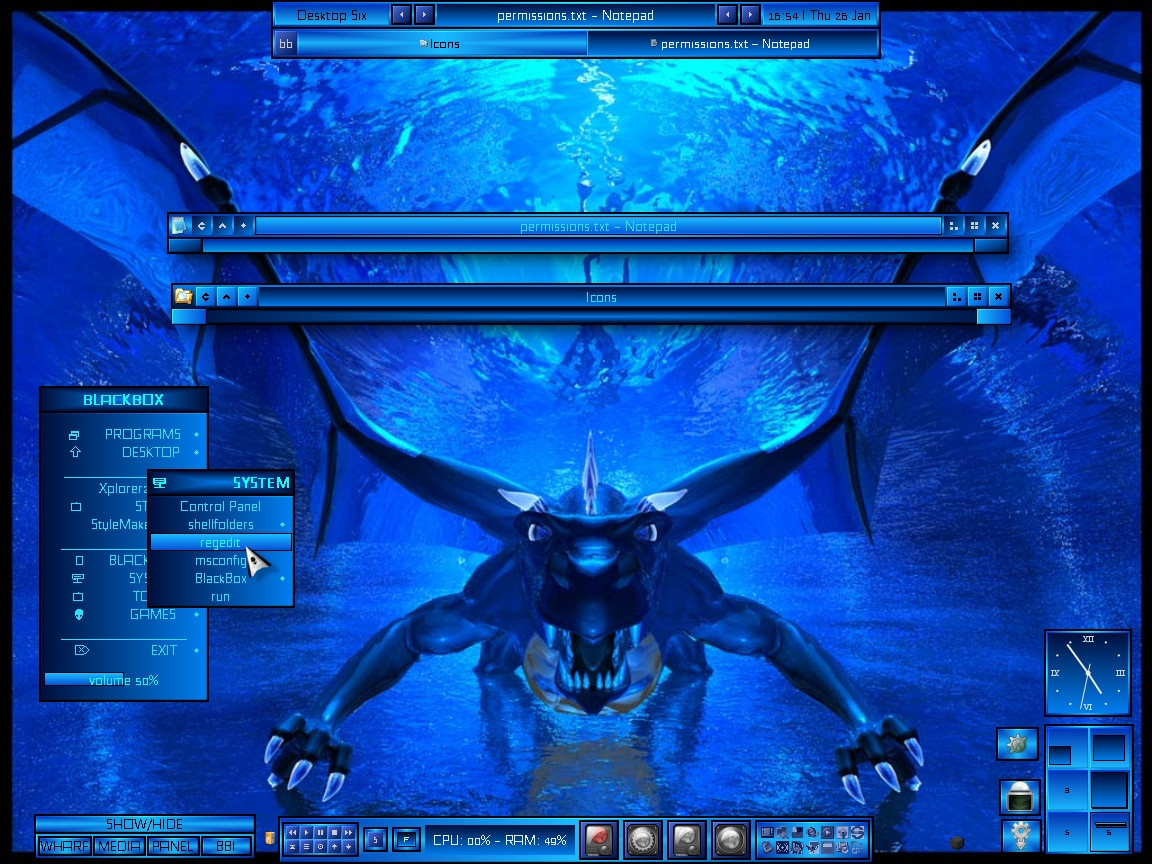The image size is (1152, 864).
Task: Click the green gear icon on right wharf
Action: coord(1018,744)
